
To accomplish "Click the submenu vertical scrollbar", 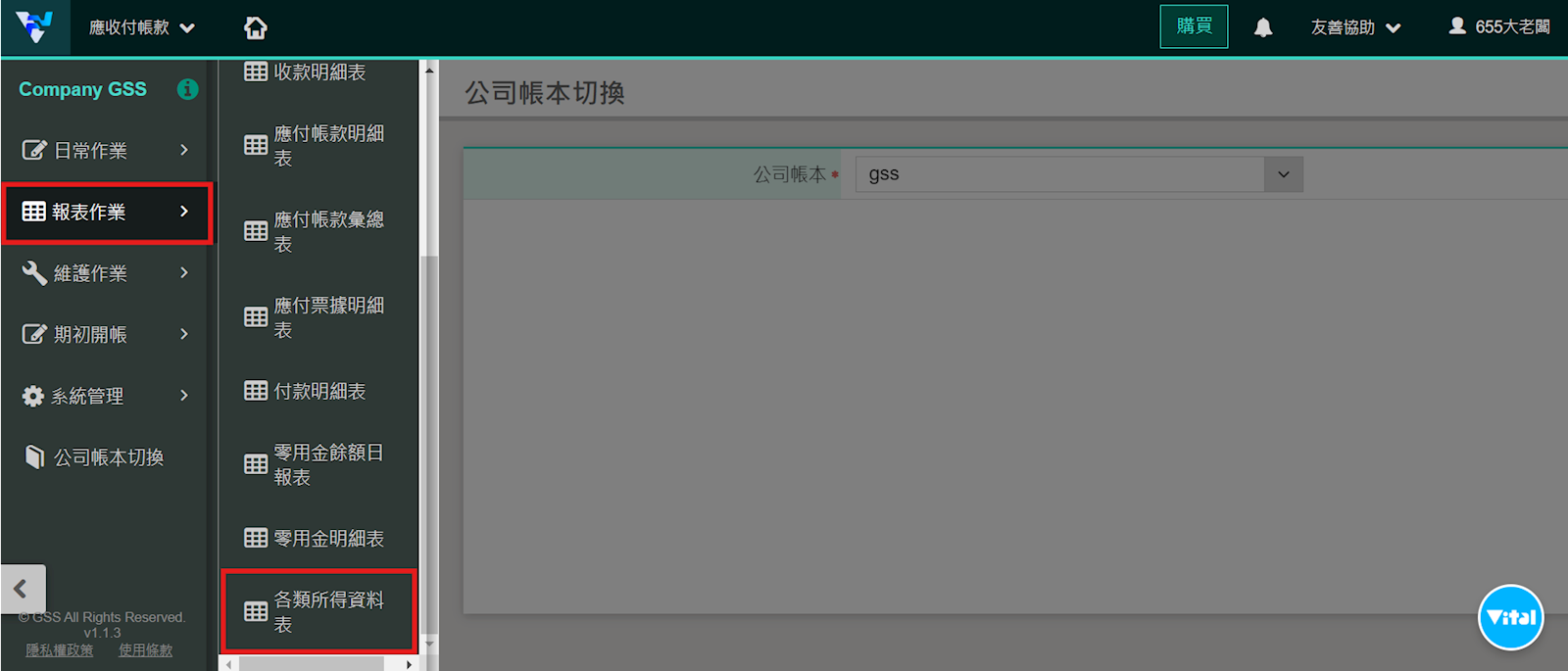I will point(428,358).
